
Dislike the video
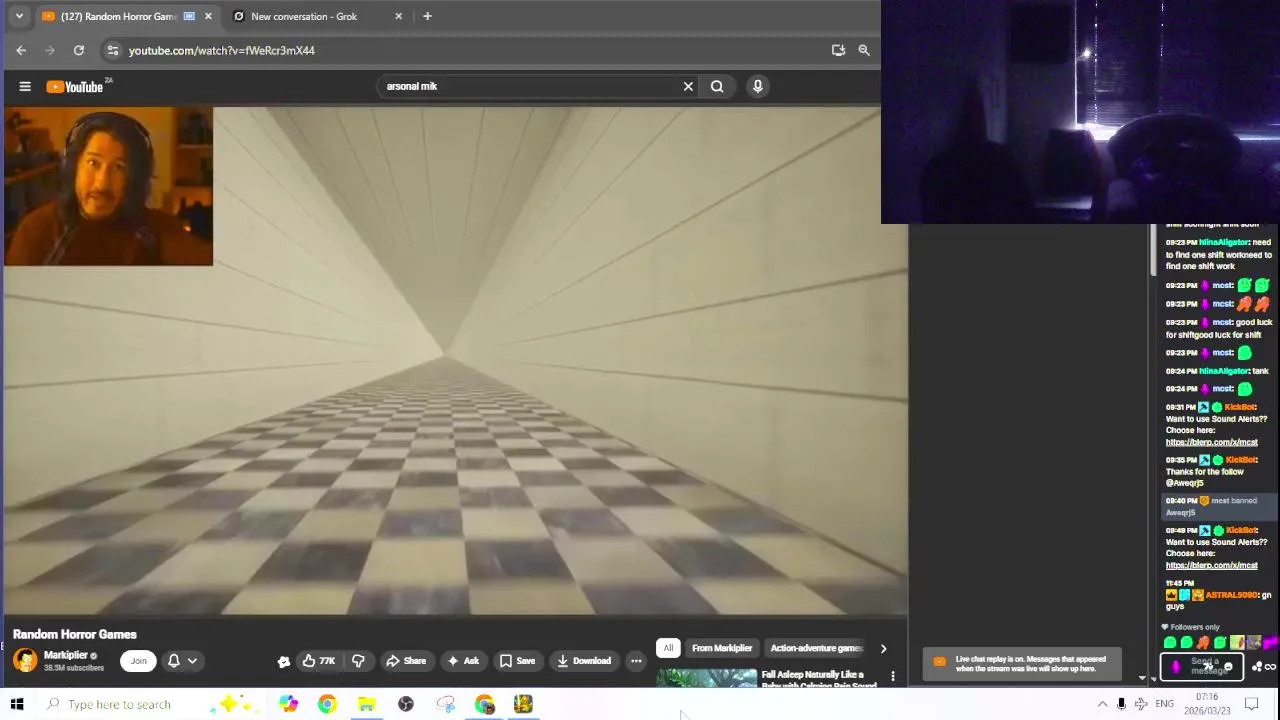358,660
